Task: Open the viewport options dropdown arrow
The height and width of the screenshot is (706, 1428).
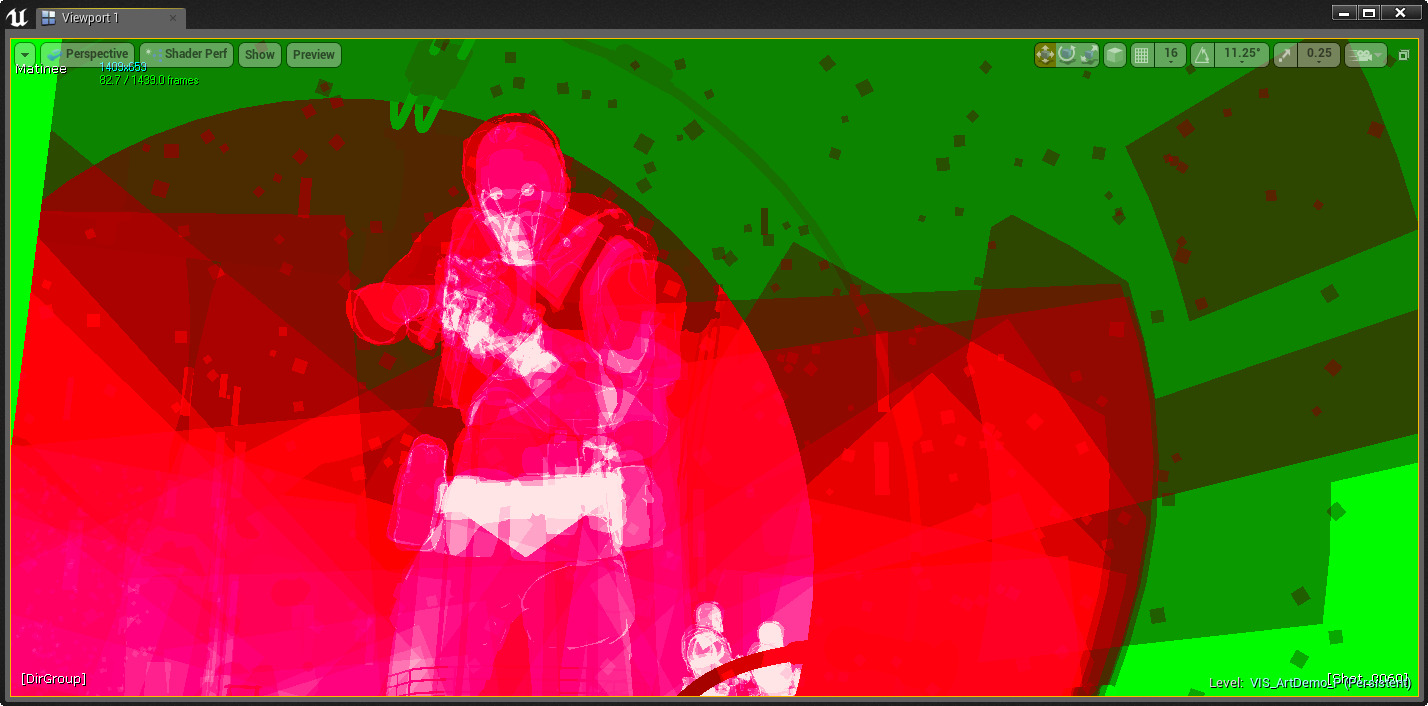Action: pyautogui.click(x=24, y=55)
